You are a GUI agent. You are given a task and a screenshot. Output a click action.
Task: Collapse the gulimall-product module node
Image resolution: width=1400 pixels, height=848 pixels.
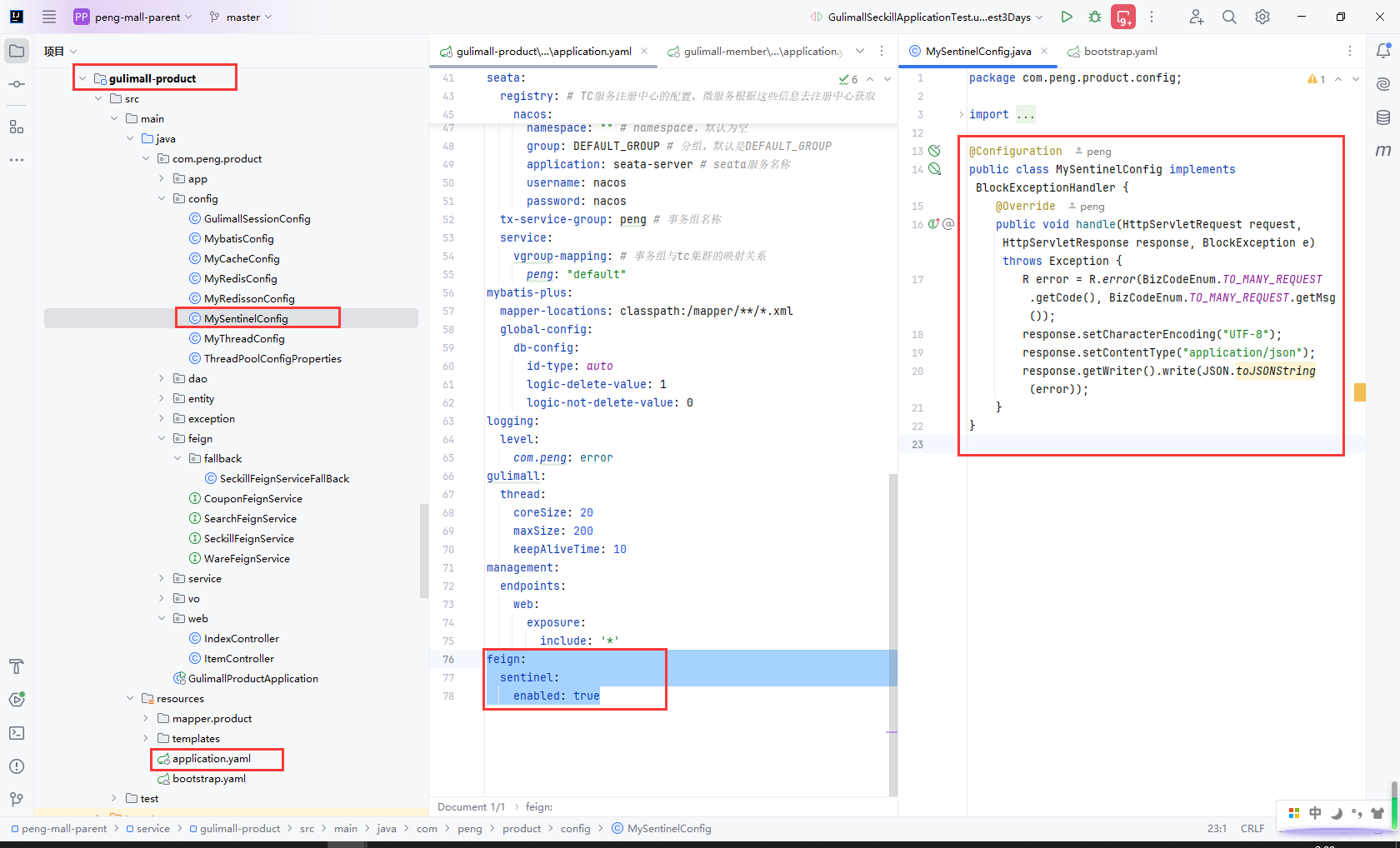coord(82,78)
